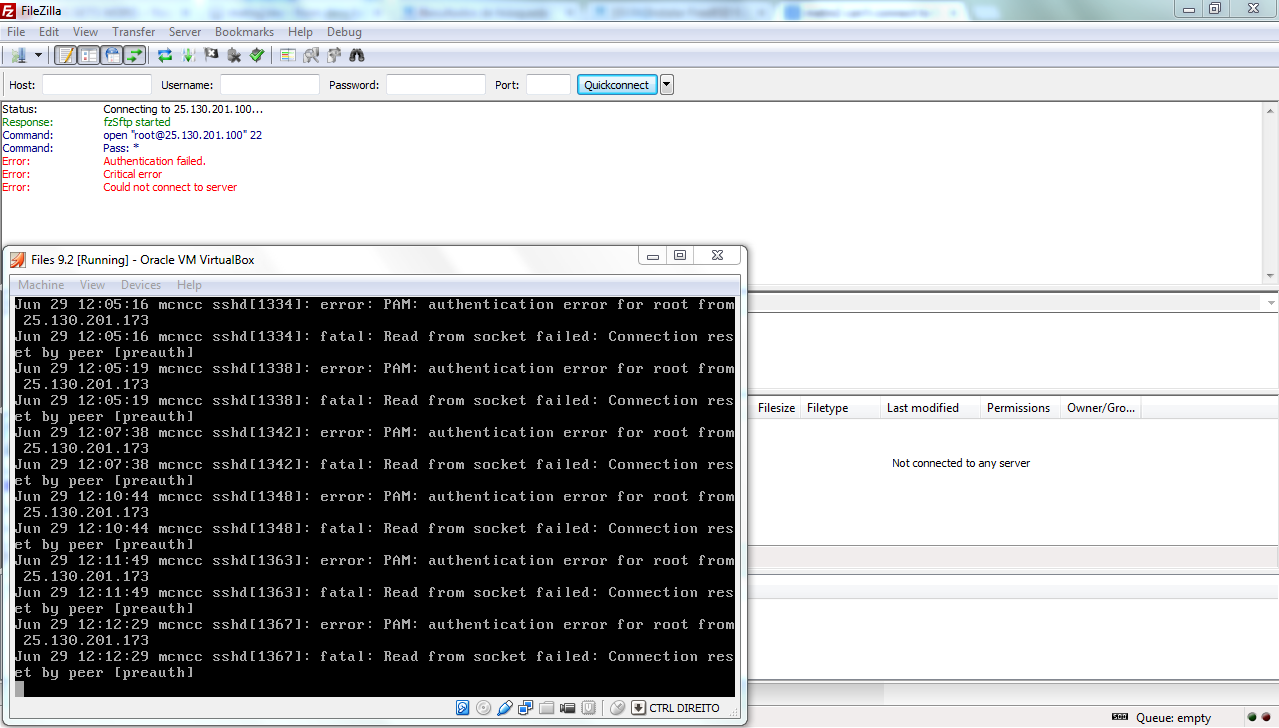Open the Edit menu

pos(49,32)
